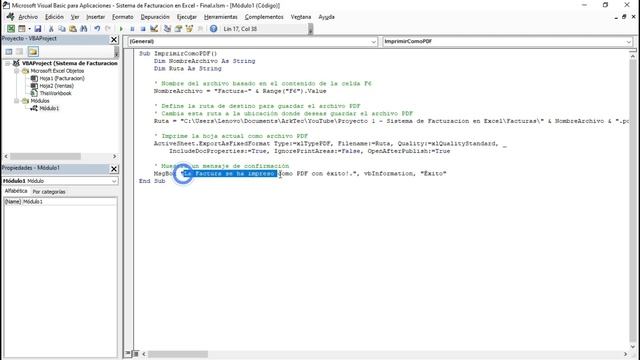Click the View Object icon in Project panel
Viewport: 640px width, 360px height.
click(x=20, y=51)
